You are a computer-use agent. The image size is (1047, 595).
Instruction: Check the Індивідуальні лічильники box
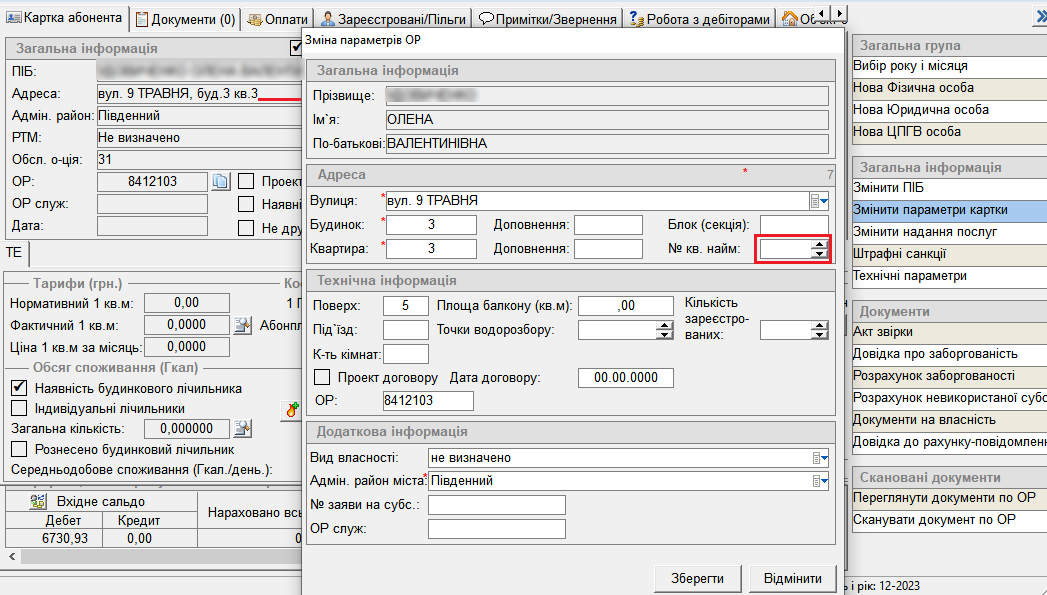point(18,408)
